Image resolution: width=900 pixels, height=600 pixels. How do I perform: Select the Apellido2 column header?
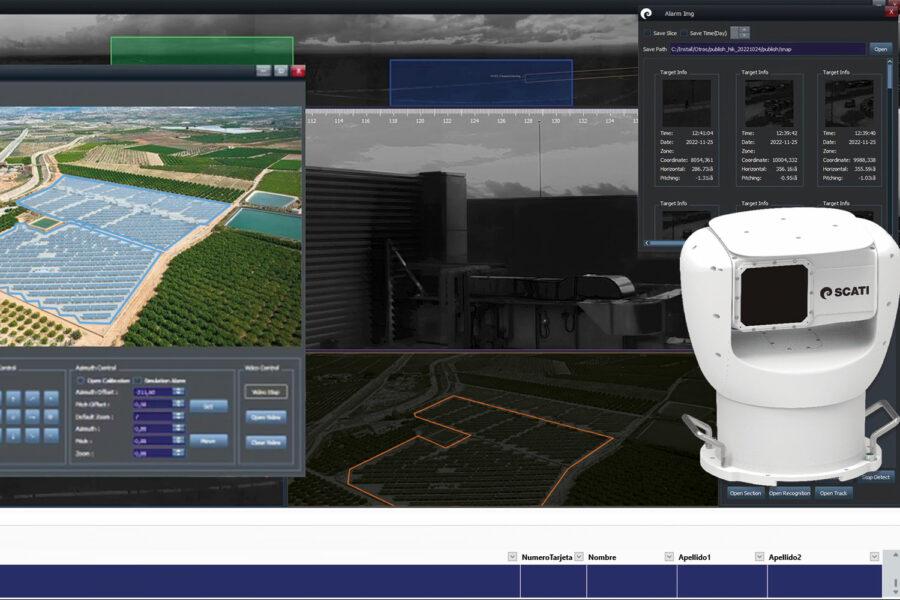coord(785,557)
